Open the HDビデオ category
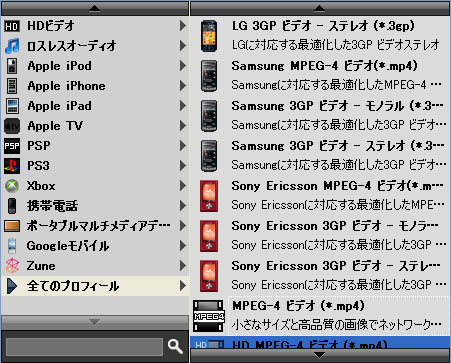Viewport: 451px width, 363px height. pyautogui.click(x=95, y=26)
